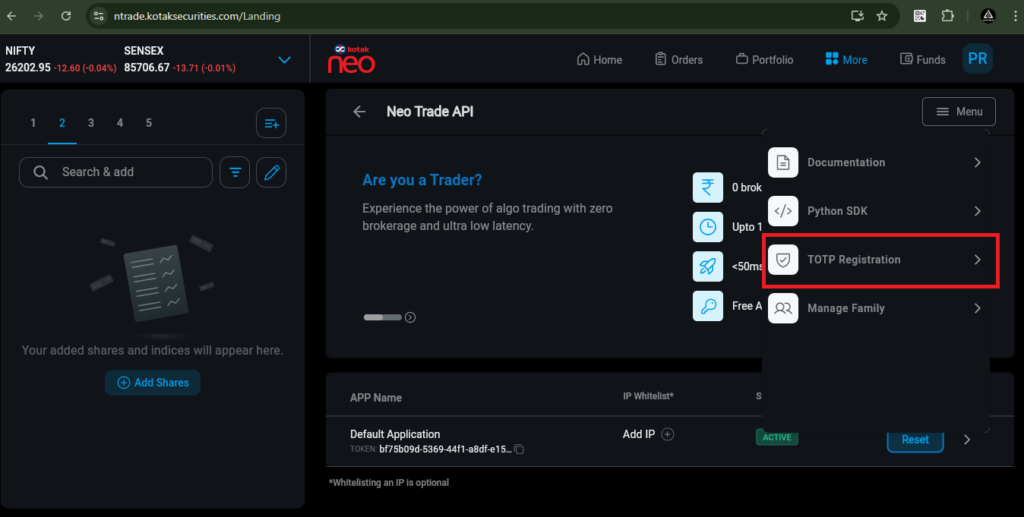This screenshot has height=517, width=1024.
Task: Click the pencil edit watchlist icon
Action: pyautogui.click(x=271, y=172)
